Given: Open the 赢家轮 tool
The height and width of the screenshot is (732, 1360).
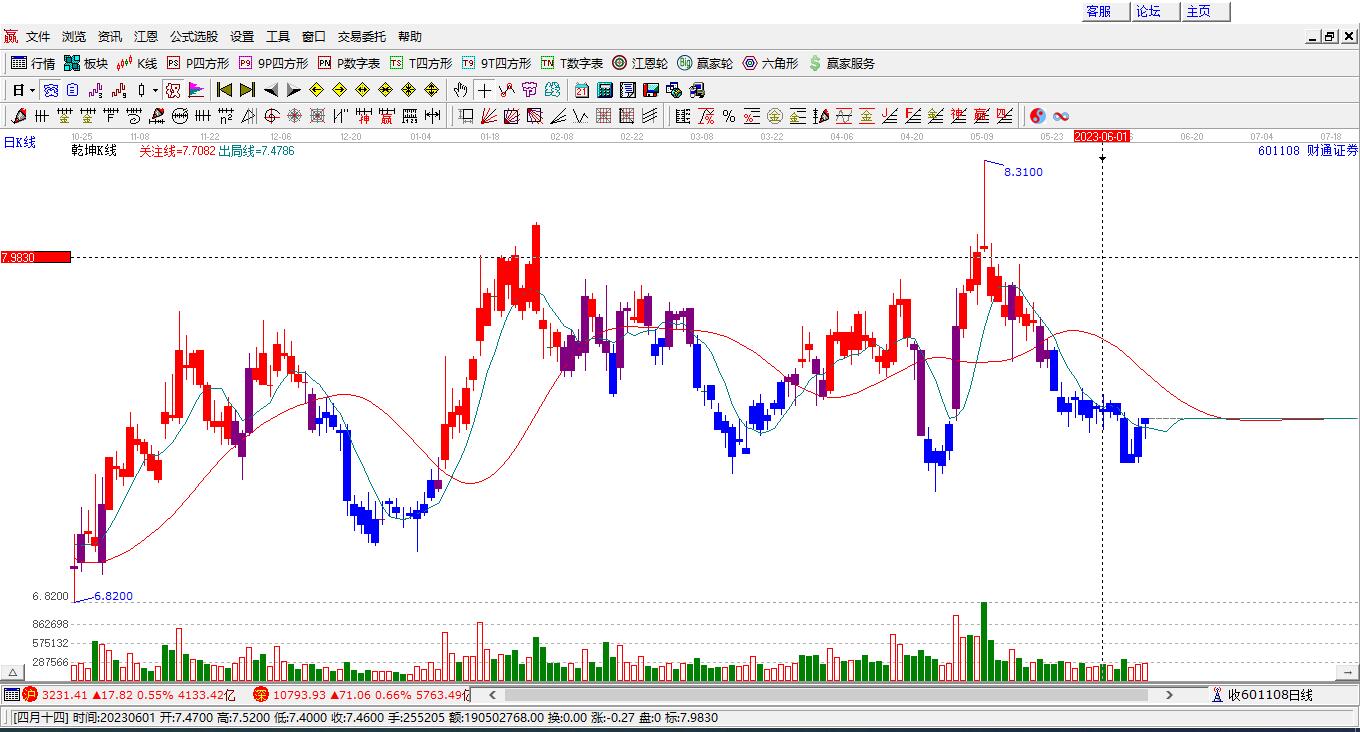Looking at the screenshot, I should click(x=705, y=63).
